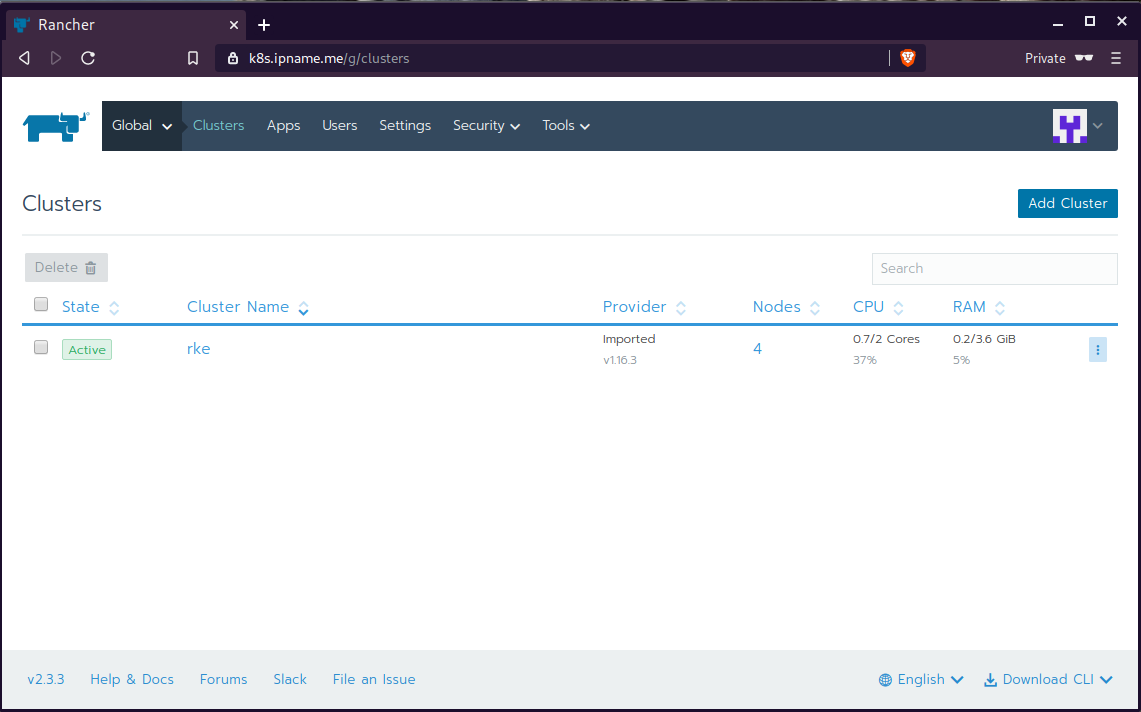Click the Delete trash icon
Viewport: 1141px width, 712px height.
[x=91, y=267]
